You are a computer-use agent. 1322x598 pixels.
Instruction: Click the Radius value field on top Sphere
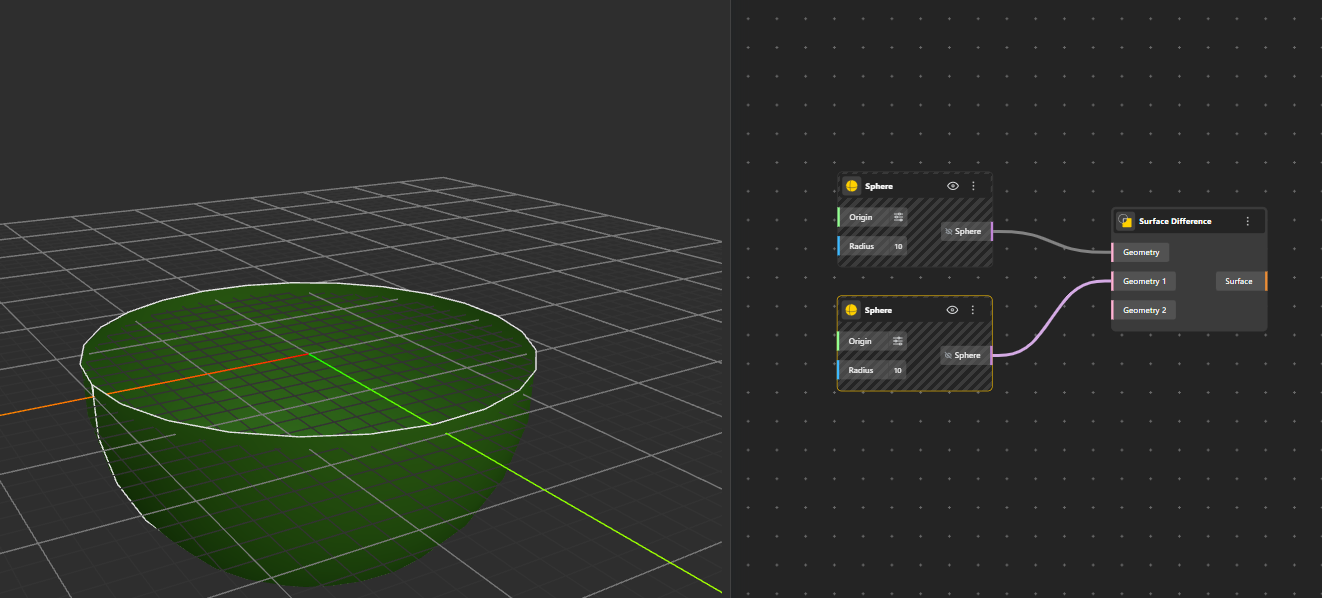tap(897, 246)
